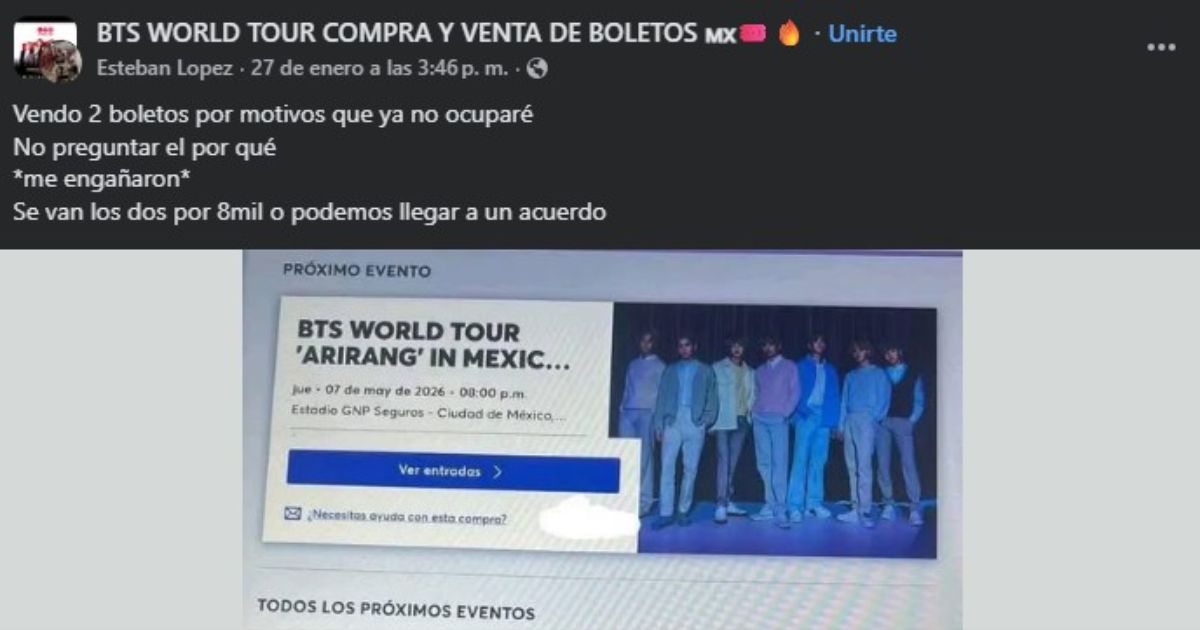Image resolution: width=1200 pixels, height=630 pixels.
Task: Open the BTS WORLD TOUR group name
Action: click(396, 33)
